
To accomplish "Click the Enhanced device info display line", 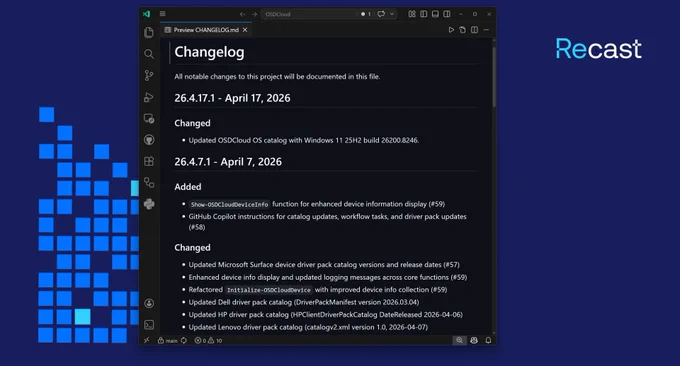I will [327, 277].
